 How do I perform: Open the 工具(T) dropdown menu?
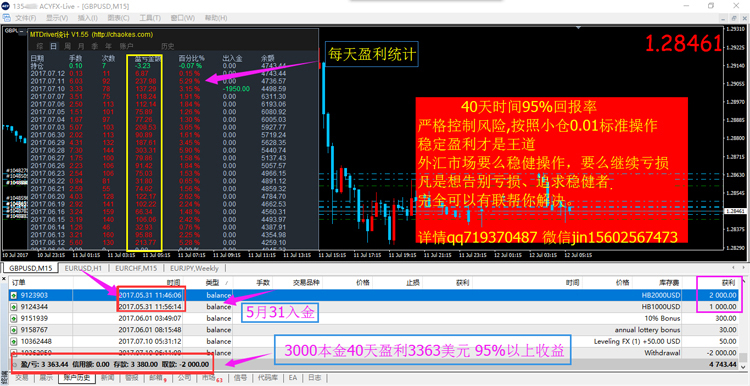click(150, 18)
